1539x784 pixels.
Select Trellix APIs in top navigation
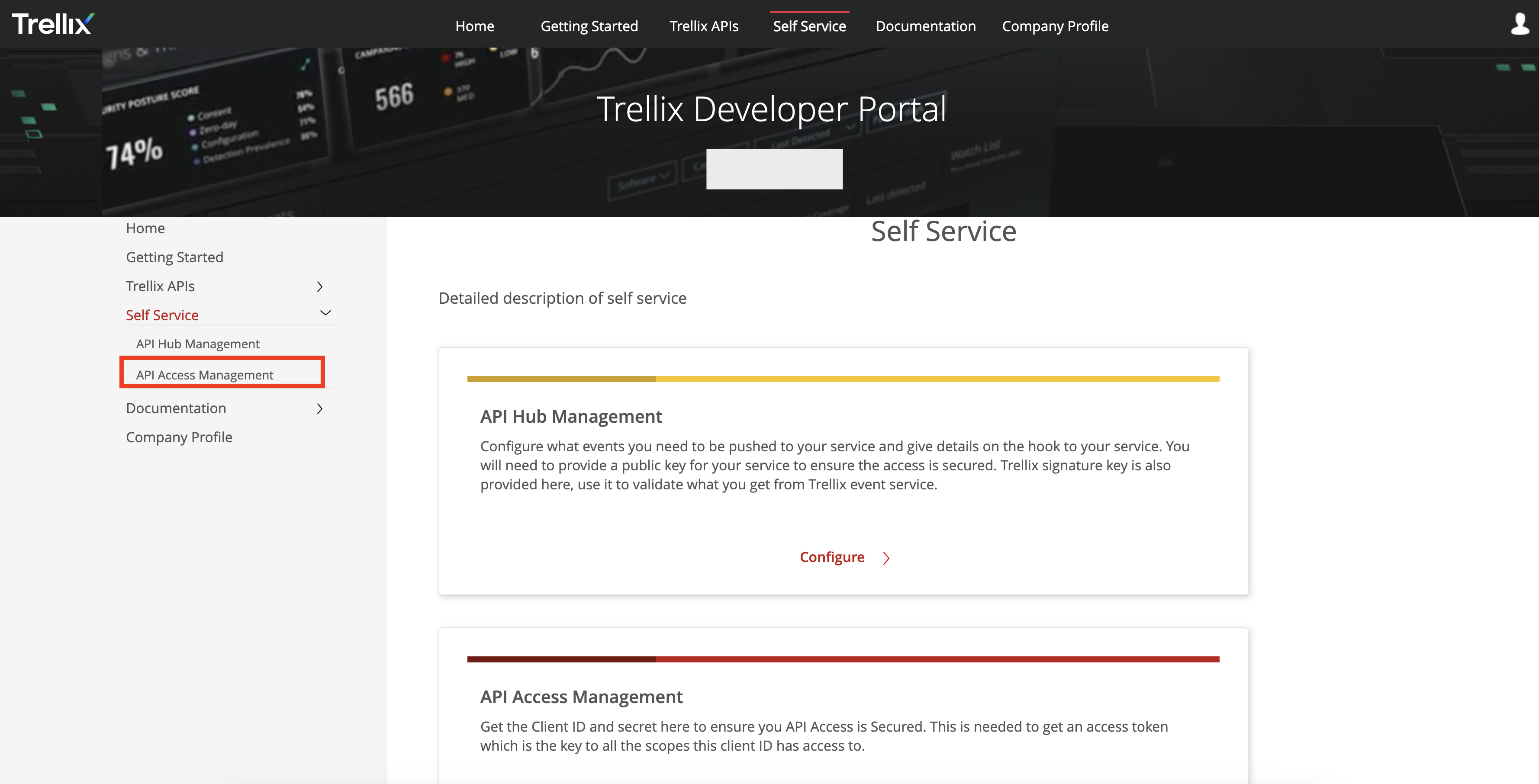tap(703, 26)
